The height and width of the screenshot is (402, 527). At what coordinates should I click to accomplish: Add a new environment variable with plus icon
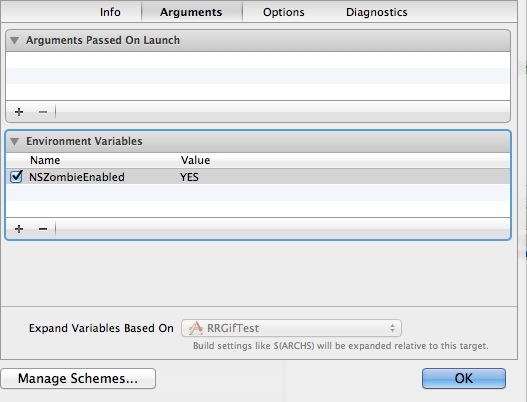pos(19,229)
